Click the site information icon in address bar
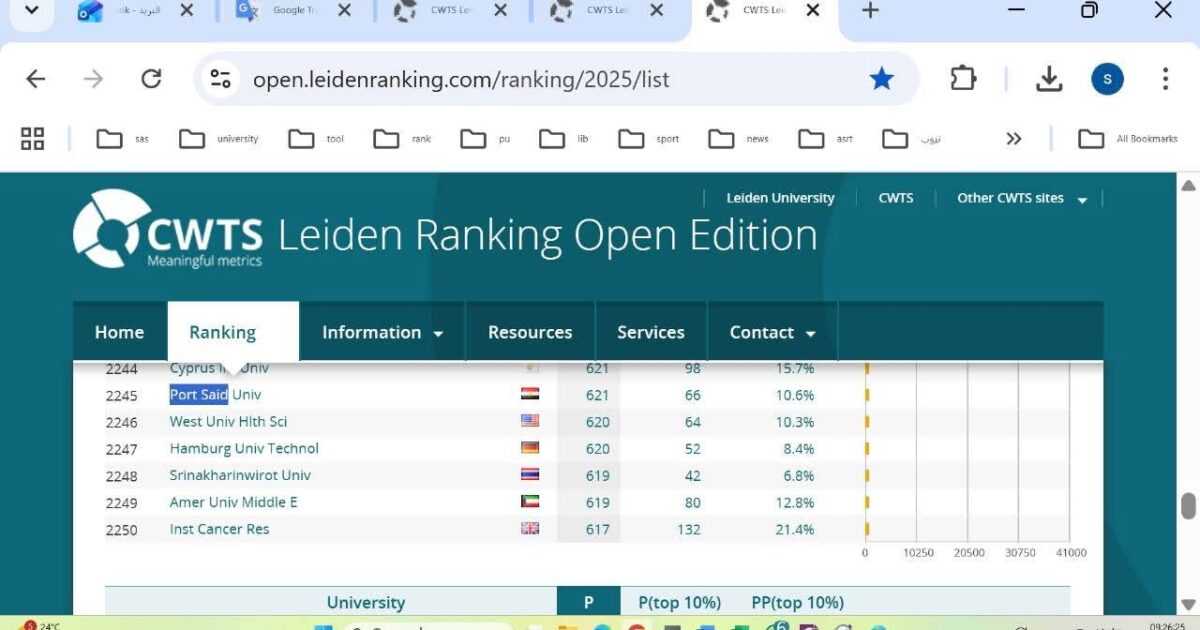 (x=220, y=78)
